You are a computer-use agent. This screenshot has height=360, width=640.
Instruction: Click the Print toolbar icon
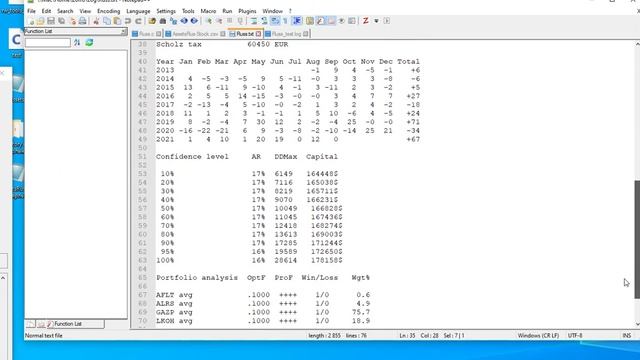82,21
